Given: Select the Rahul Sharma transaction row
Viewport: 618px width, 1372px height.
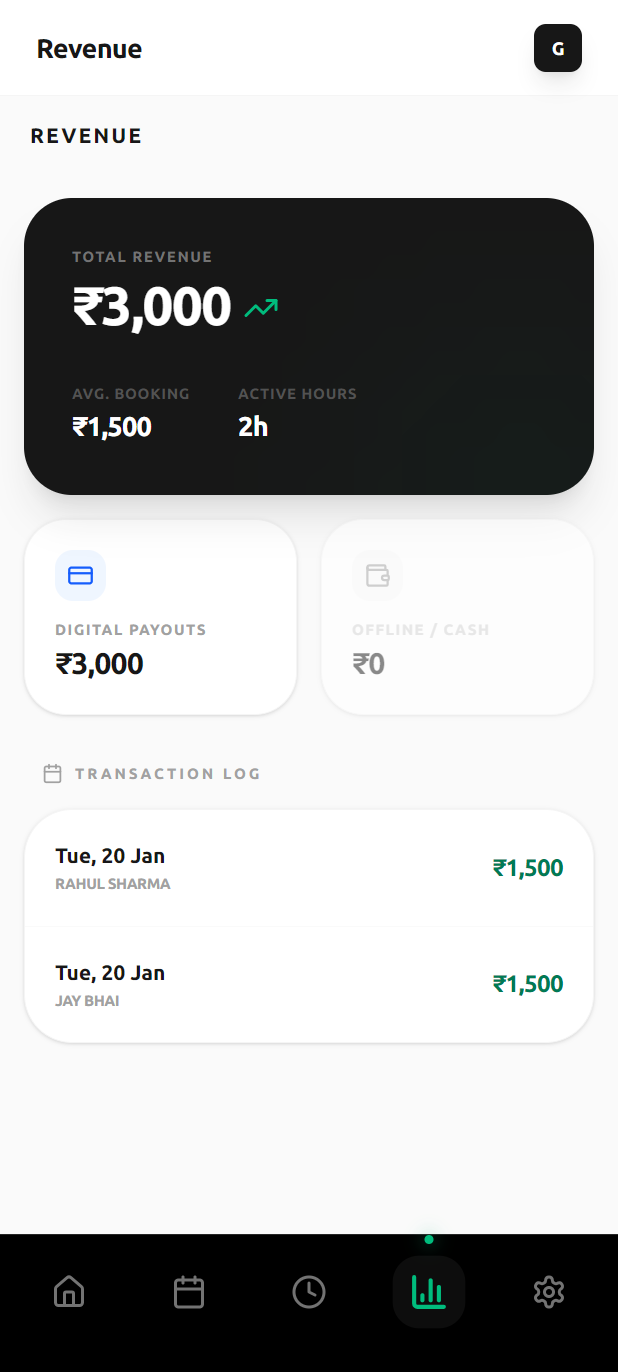Looking at the screenshot, I should click(x=309, y=868).
